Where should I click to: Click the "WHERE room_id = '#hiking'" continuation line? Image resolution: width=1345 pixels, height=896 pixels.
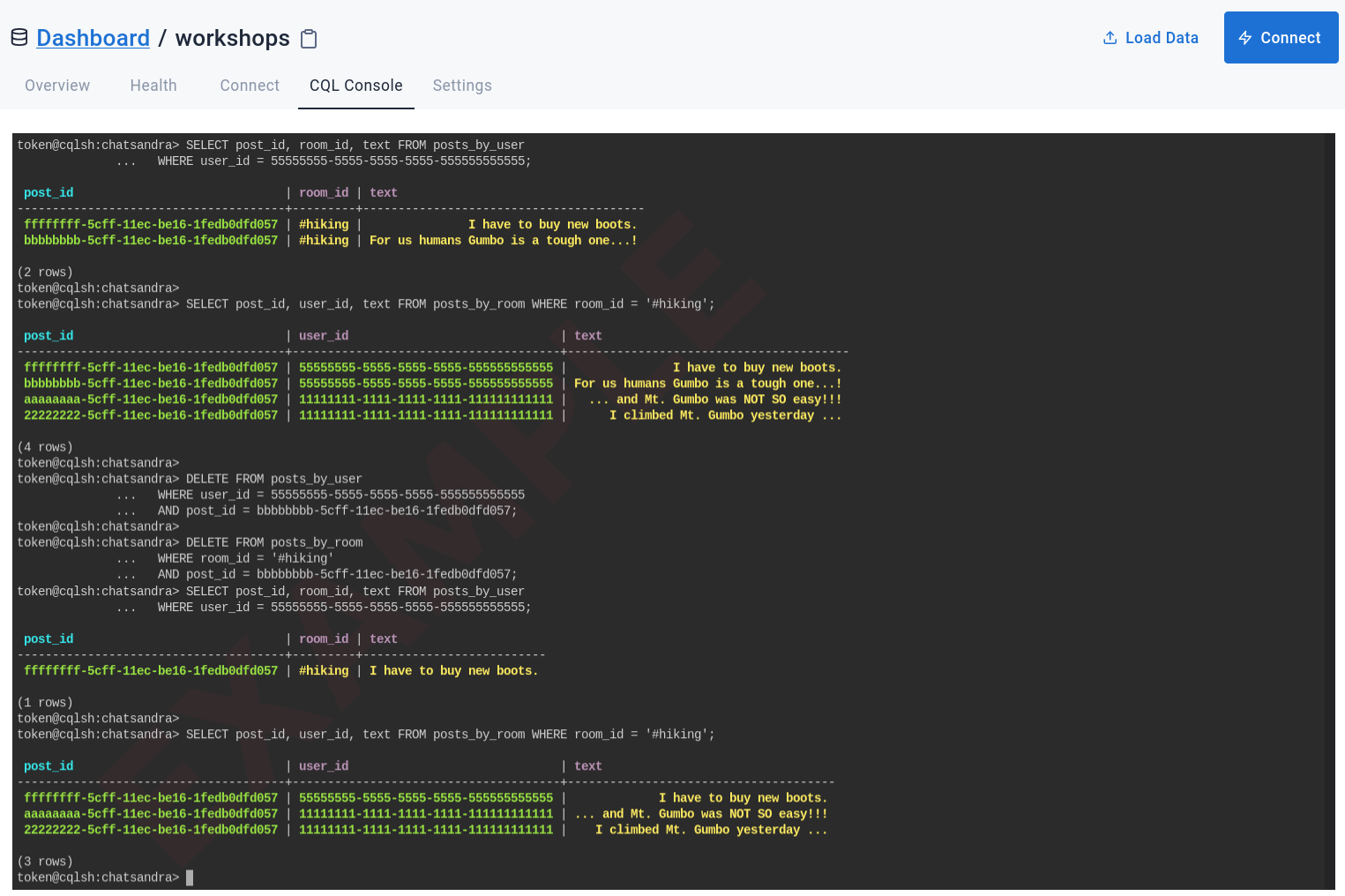(x=246, y=558)
